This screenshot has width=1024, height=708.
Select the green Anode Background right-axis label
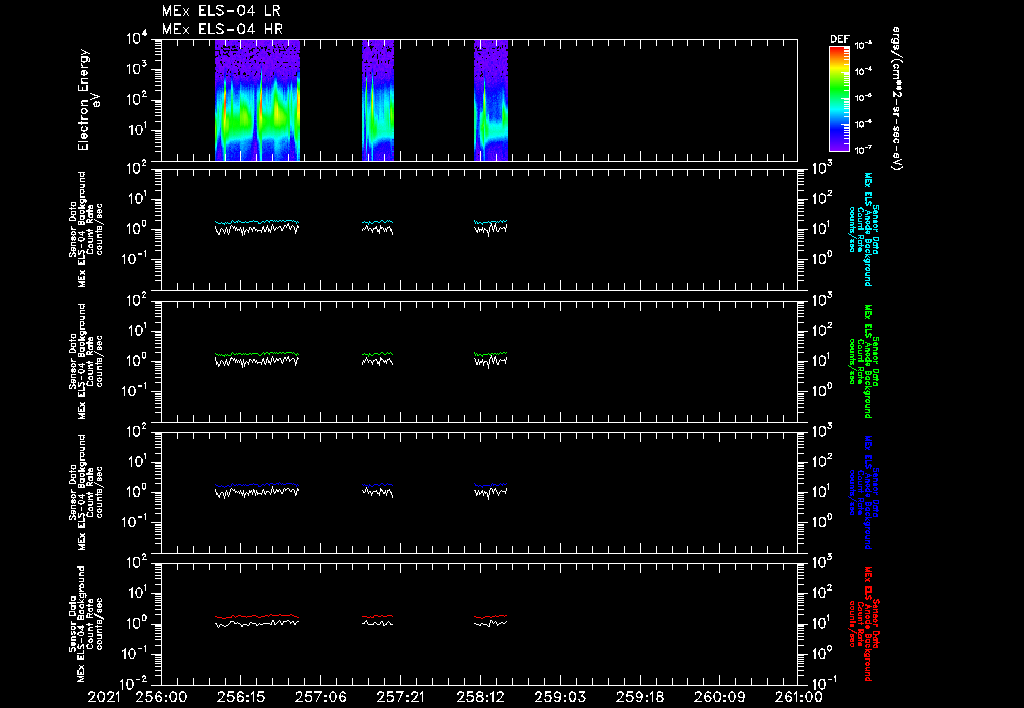[x=863, y=361]
